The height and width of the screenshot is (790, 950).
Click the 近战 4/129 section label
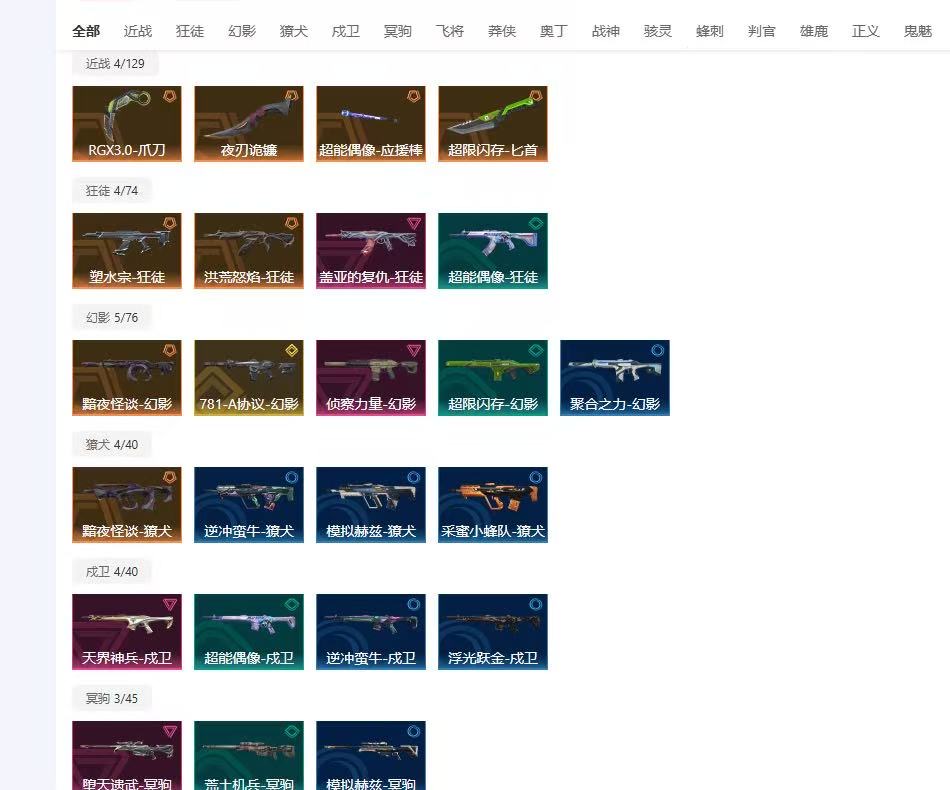[115, 63]
